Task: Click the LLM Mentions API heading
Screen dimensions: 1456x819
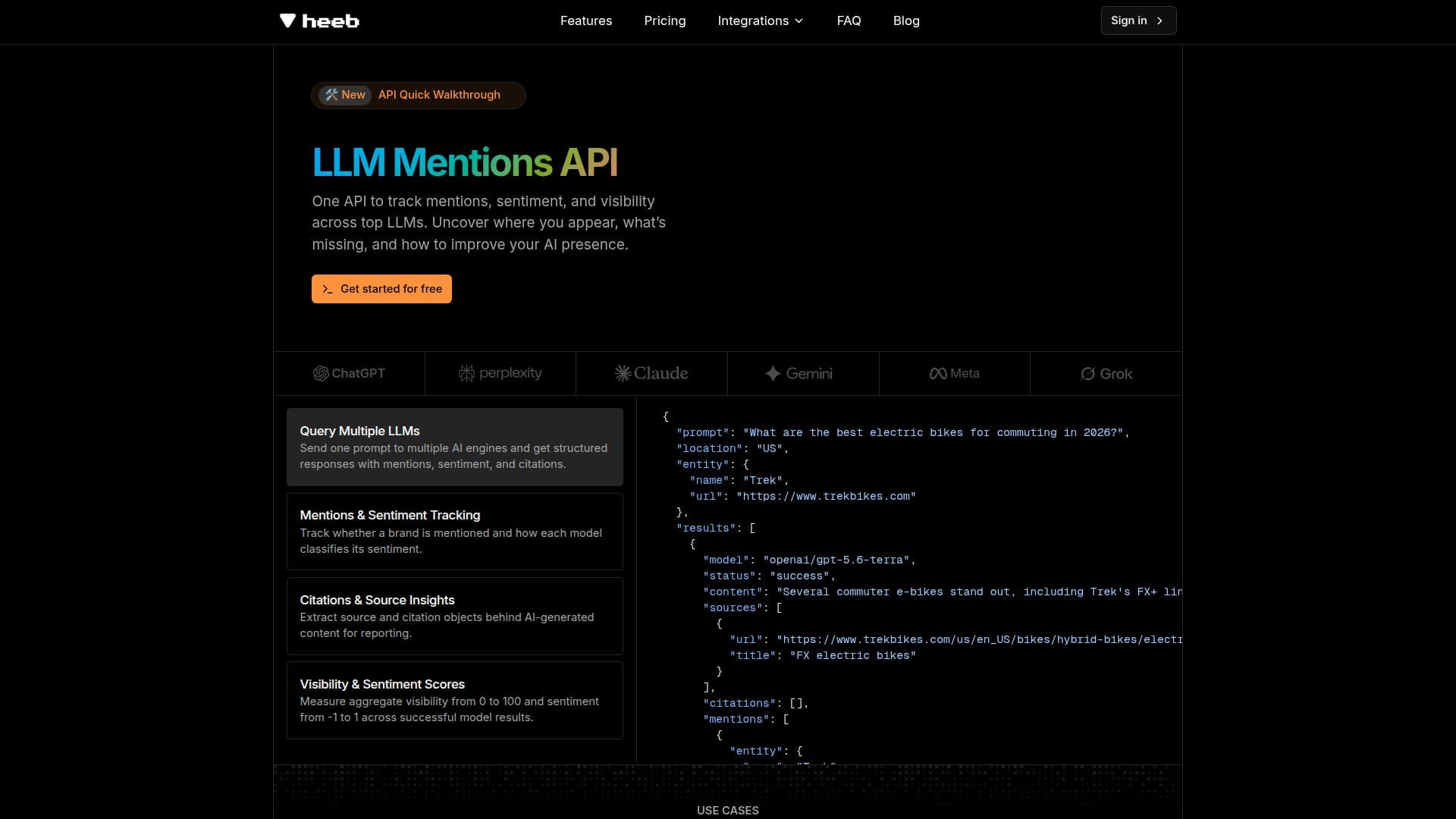Action: [465, 162]
